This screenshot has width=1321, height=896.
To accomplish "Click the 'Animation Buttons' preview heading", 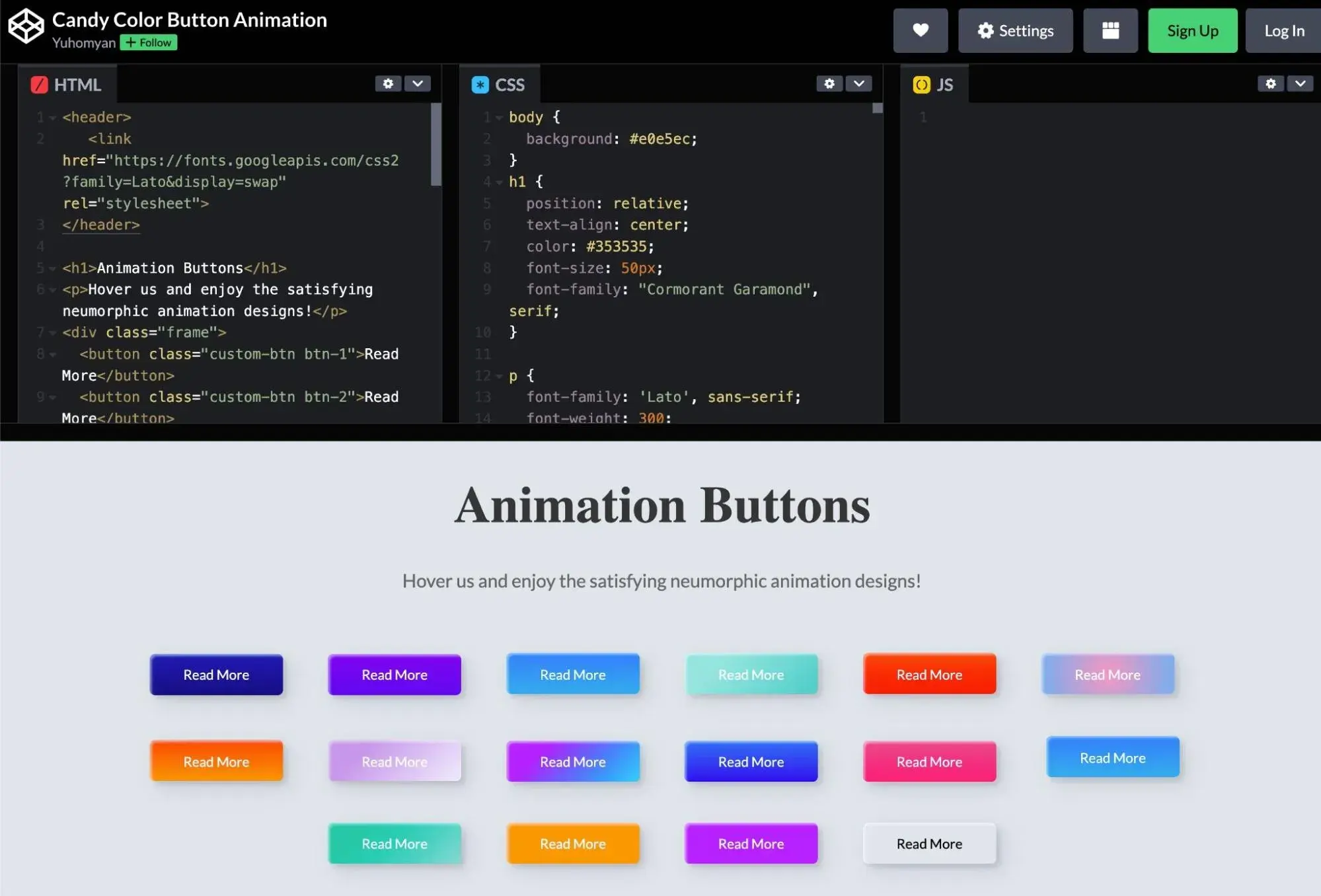I will tap(662, 506).
